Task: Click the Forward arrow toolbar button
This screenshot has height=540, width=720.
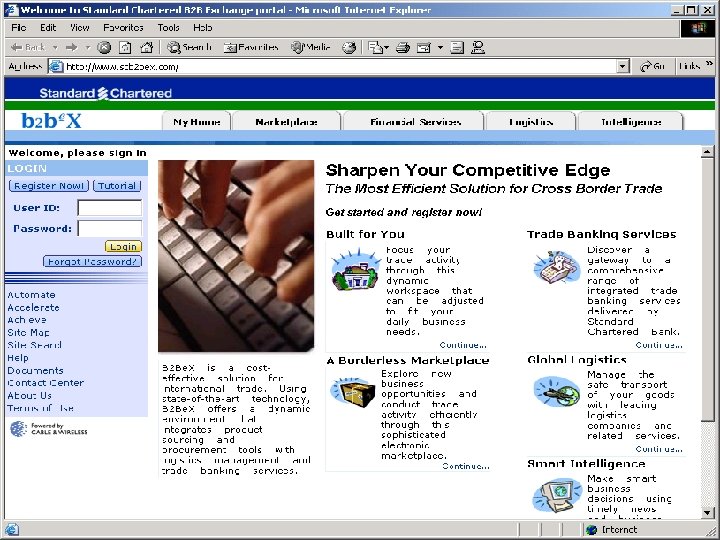Action: pos(71,47)
